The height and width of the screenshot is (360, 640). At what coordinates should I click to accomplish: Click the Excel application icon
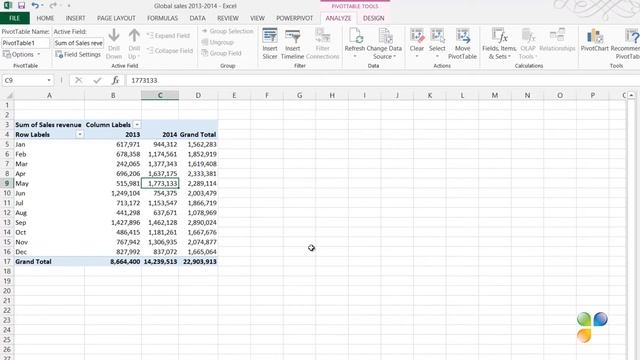click(7, 6)
